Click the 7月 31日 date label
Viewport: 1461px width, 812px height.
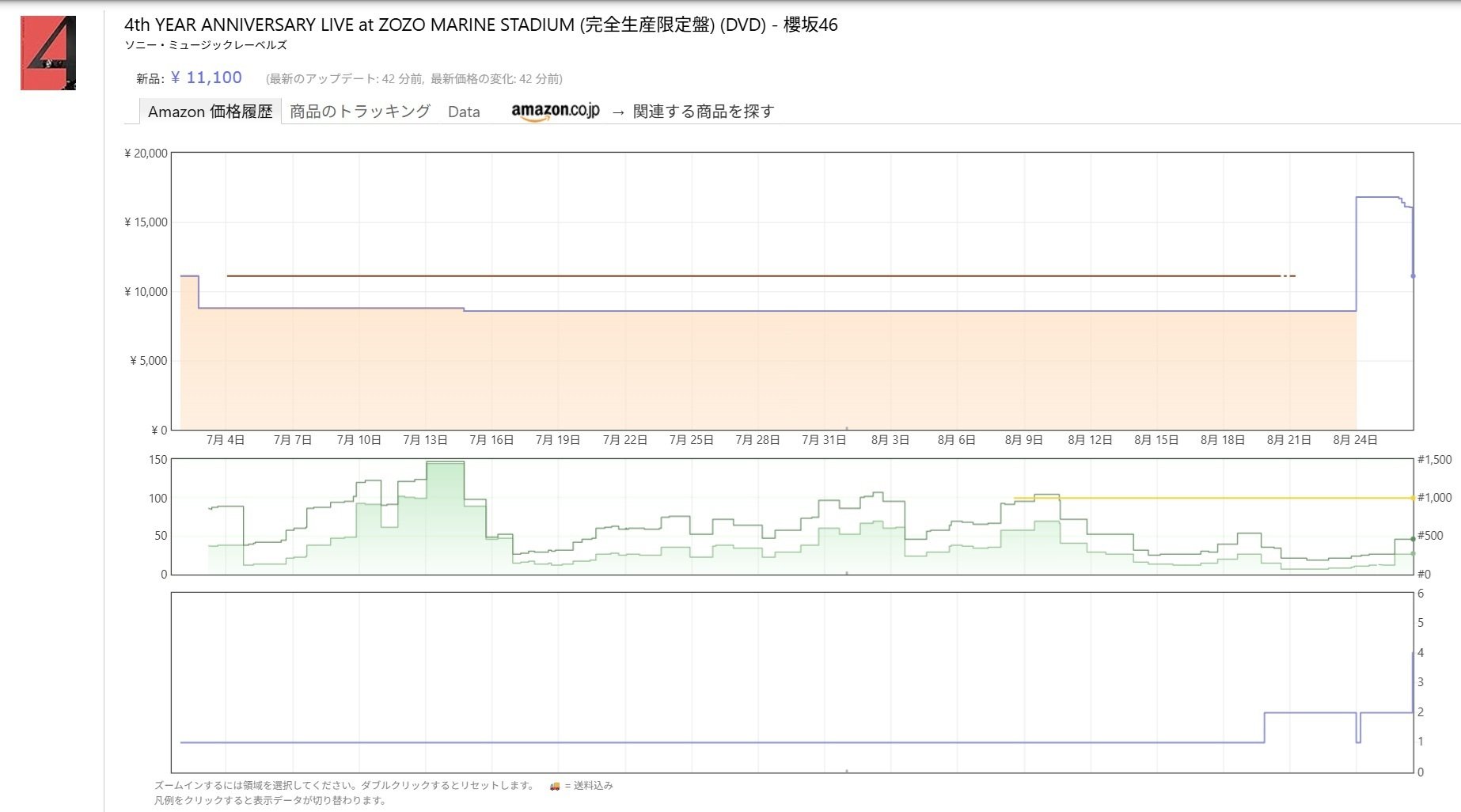coord(825,440)
